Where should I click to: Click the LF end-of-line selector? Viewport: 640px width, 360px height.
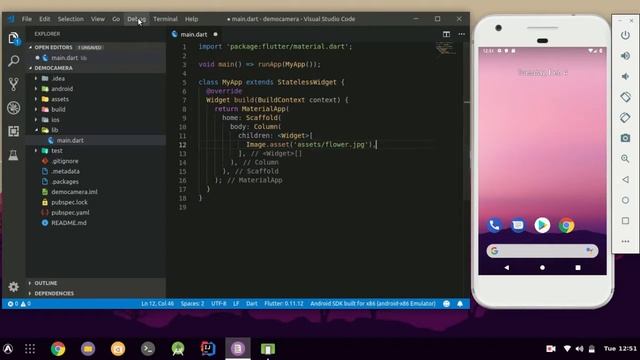click(x=236, y=304)
